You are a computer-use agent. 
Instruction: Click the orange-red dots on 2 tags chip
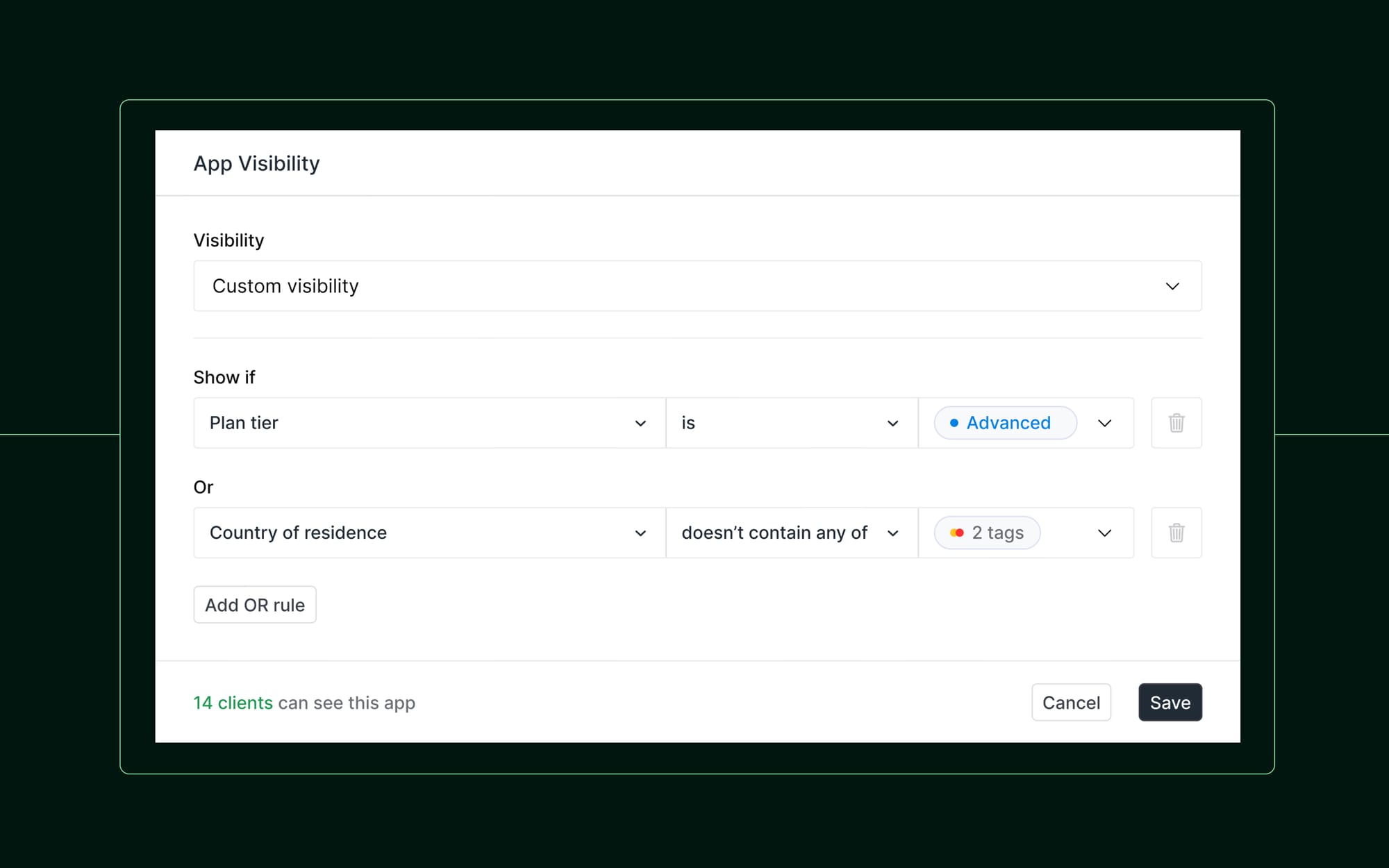pyautogui.click(x=957, y=533)
